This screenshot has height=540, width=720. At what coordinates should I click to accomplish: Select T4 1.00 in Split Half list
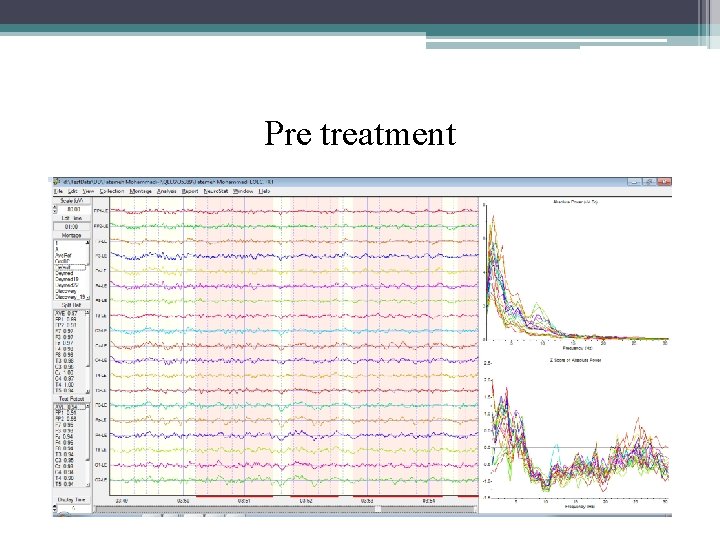click(64, 385)
